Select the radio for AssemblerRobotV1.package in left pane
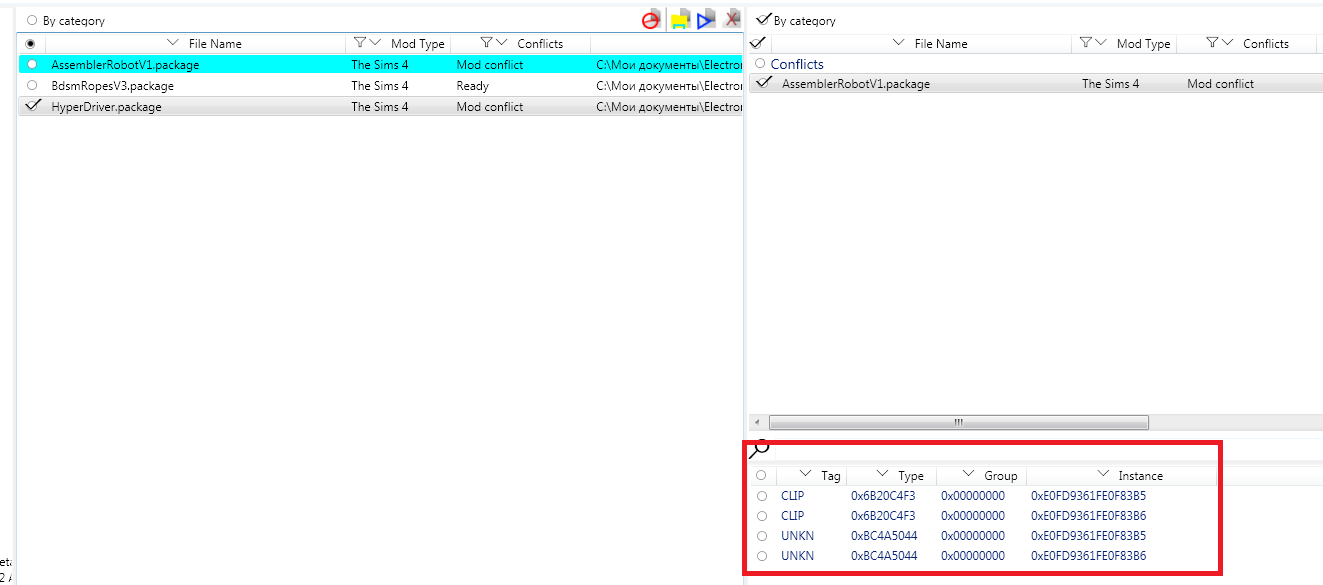Image resolution: width=1323 pixels, height=585 pixels. (32, 64)
